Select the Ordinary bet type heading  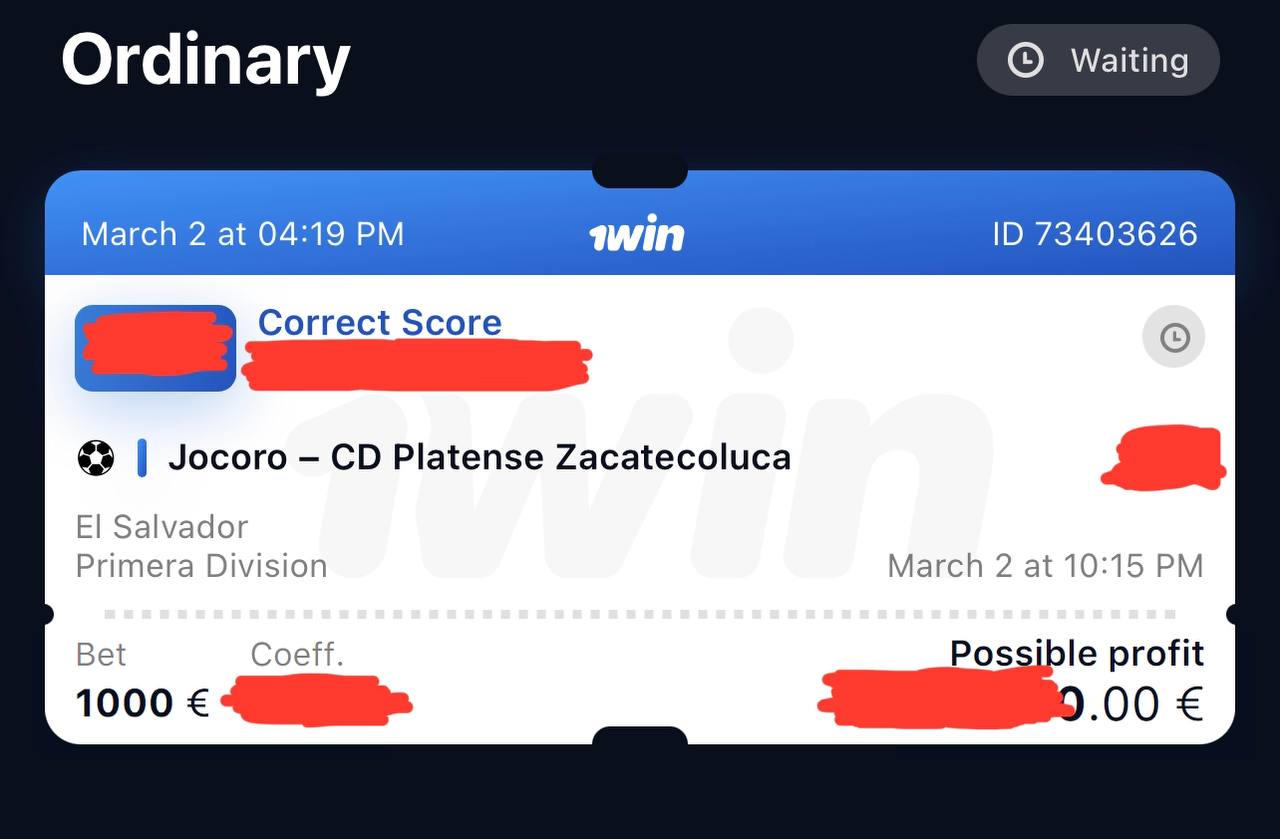pos(206,60)
